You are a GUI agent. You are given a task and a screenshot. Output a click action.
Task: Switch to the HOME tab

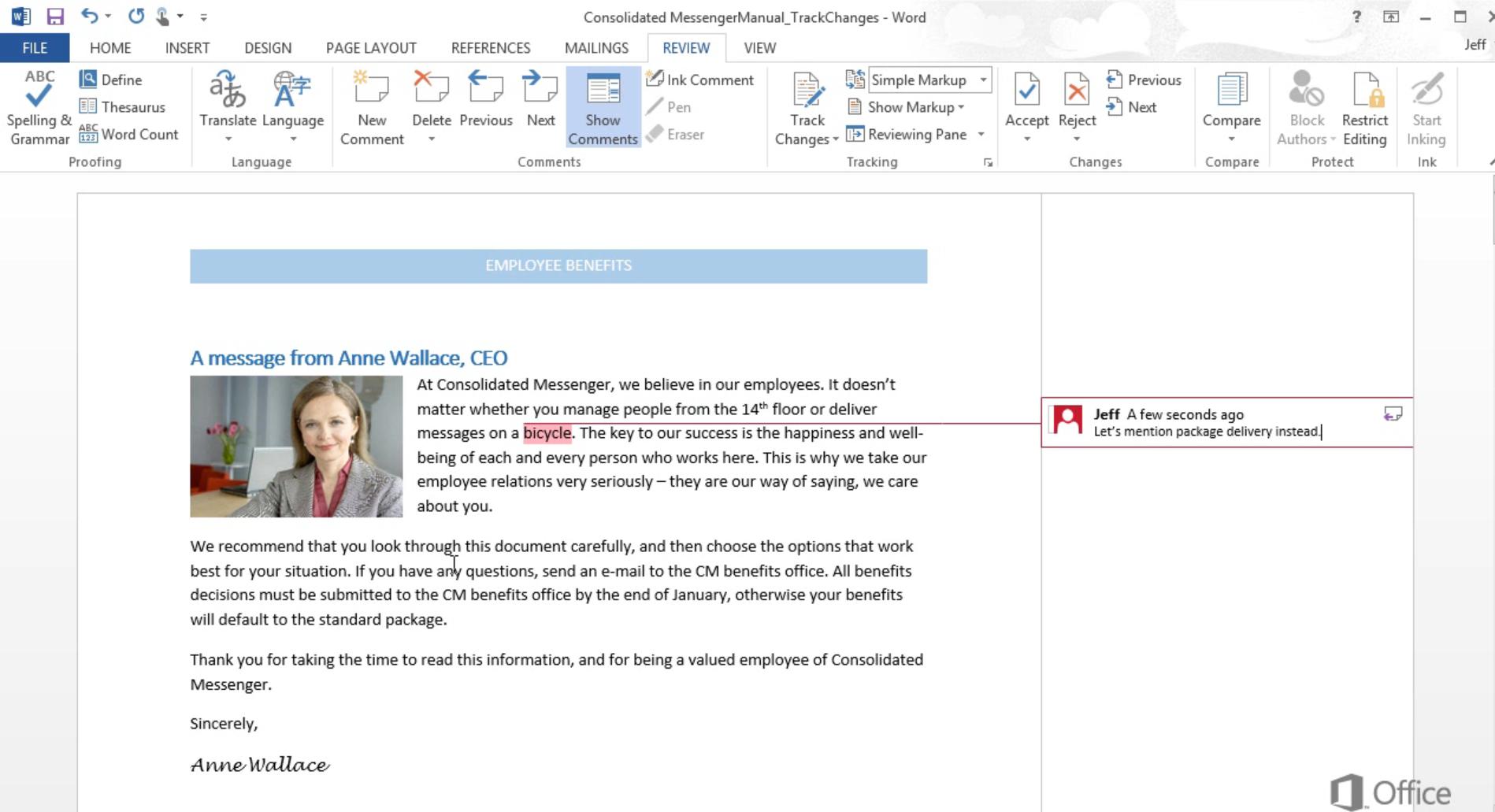110,48
